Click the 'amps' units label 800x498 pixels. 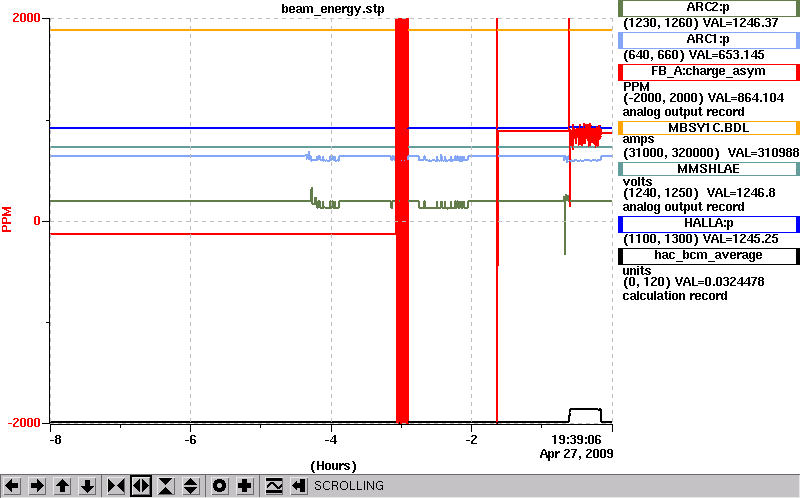(x=638, y=139)
